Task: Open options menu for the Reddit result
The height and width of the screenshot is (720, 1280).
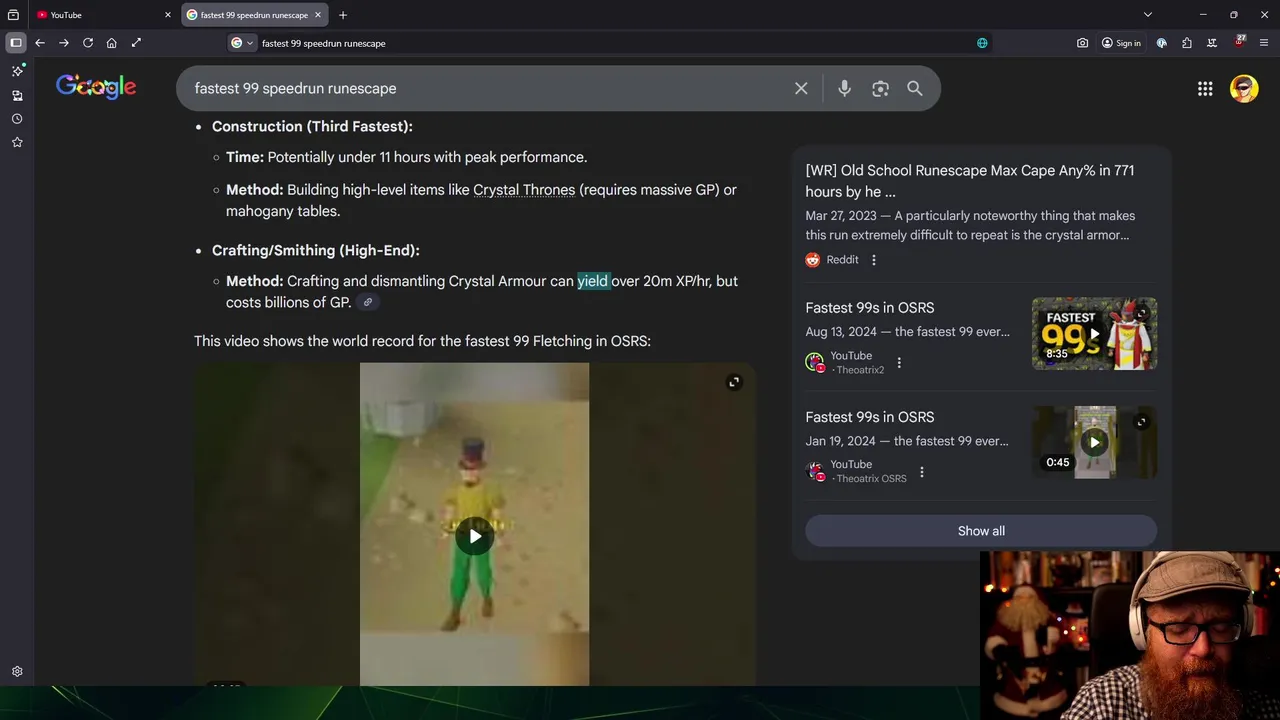Action: 874,260
